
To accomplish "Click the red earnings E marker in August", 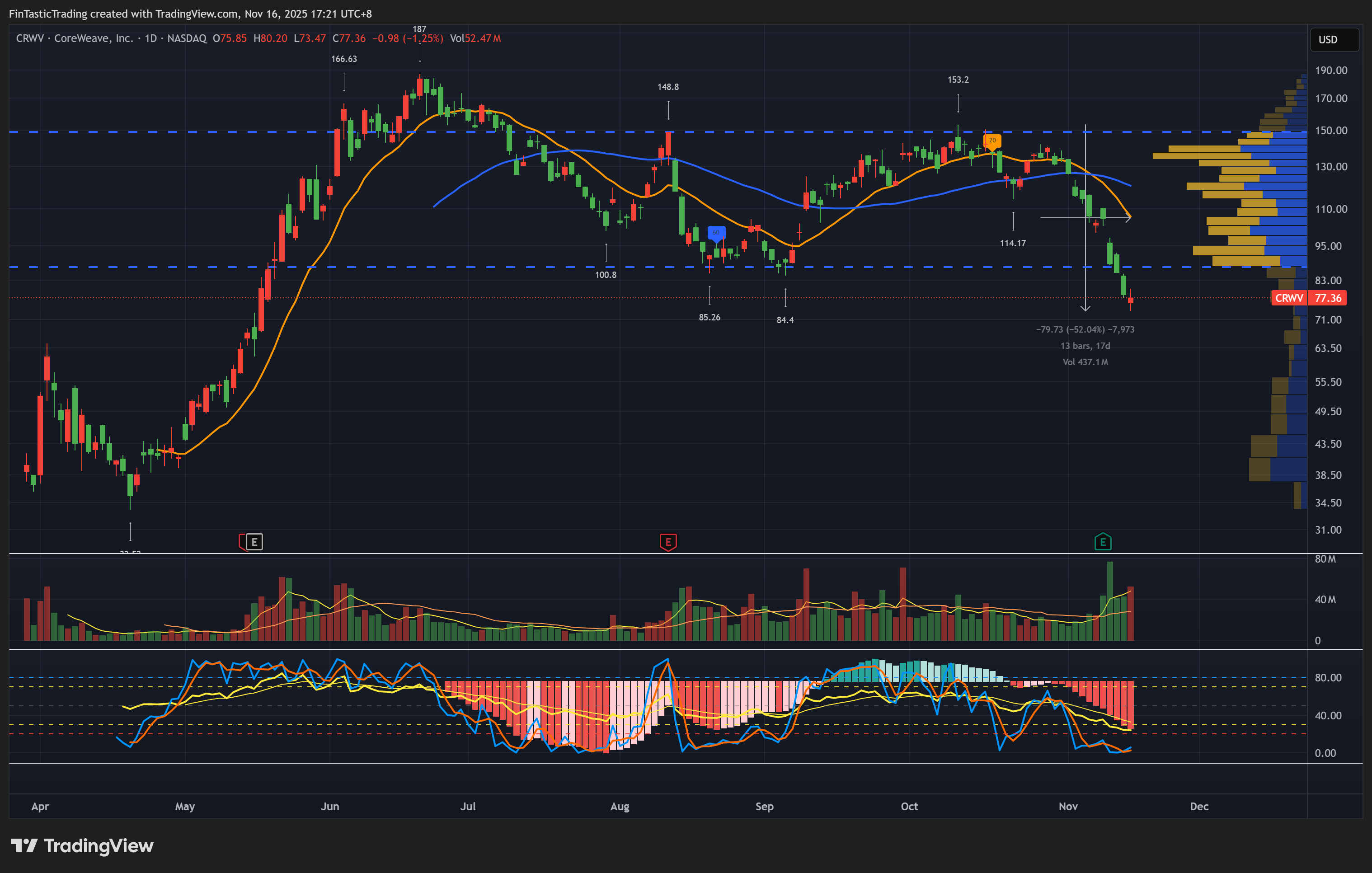I will pyautogui.click(x=668, y=542).
